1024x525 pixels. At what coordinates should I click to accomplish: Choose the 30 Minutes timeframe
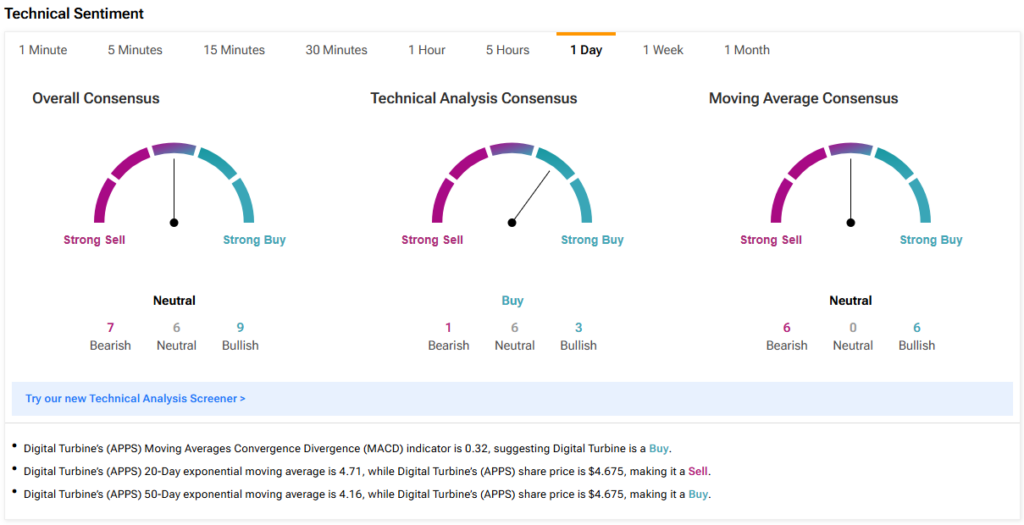click(336, 50)
